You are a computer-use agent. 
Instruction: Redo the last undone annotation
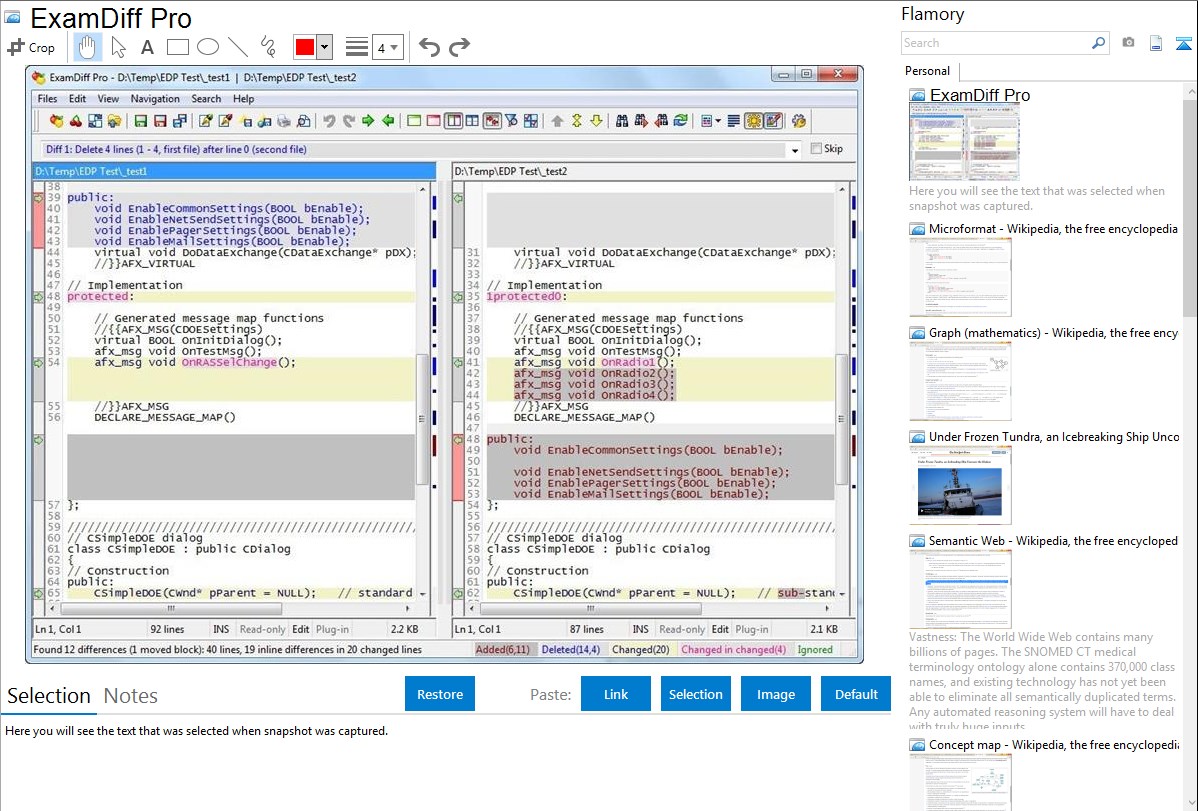click(x=459, y=47)
